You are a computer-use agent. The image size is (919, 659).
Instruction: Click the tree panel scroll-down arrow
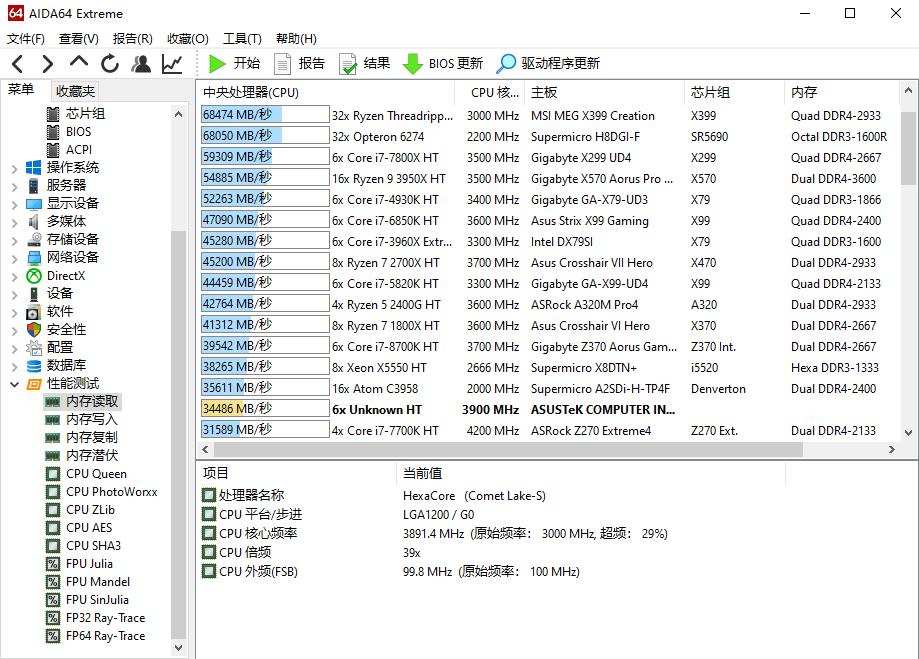179,648
